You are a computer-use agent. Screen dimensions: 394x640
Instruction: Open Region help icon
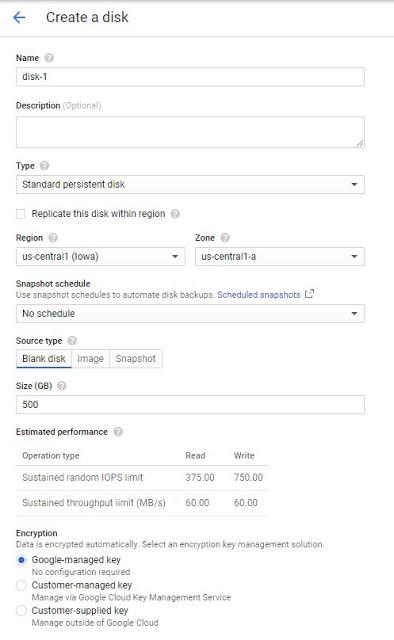(x=53, y=238)
